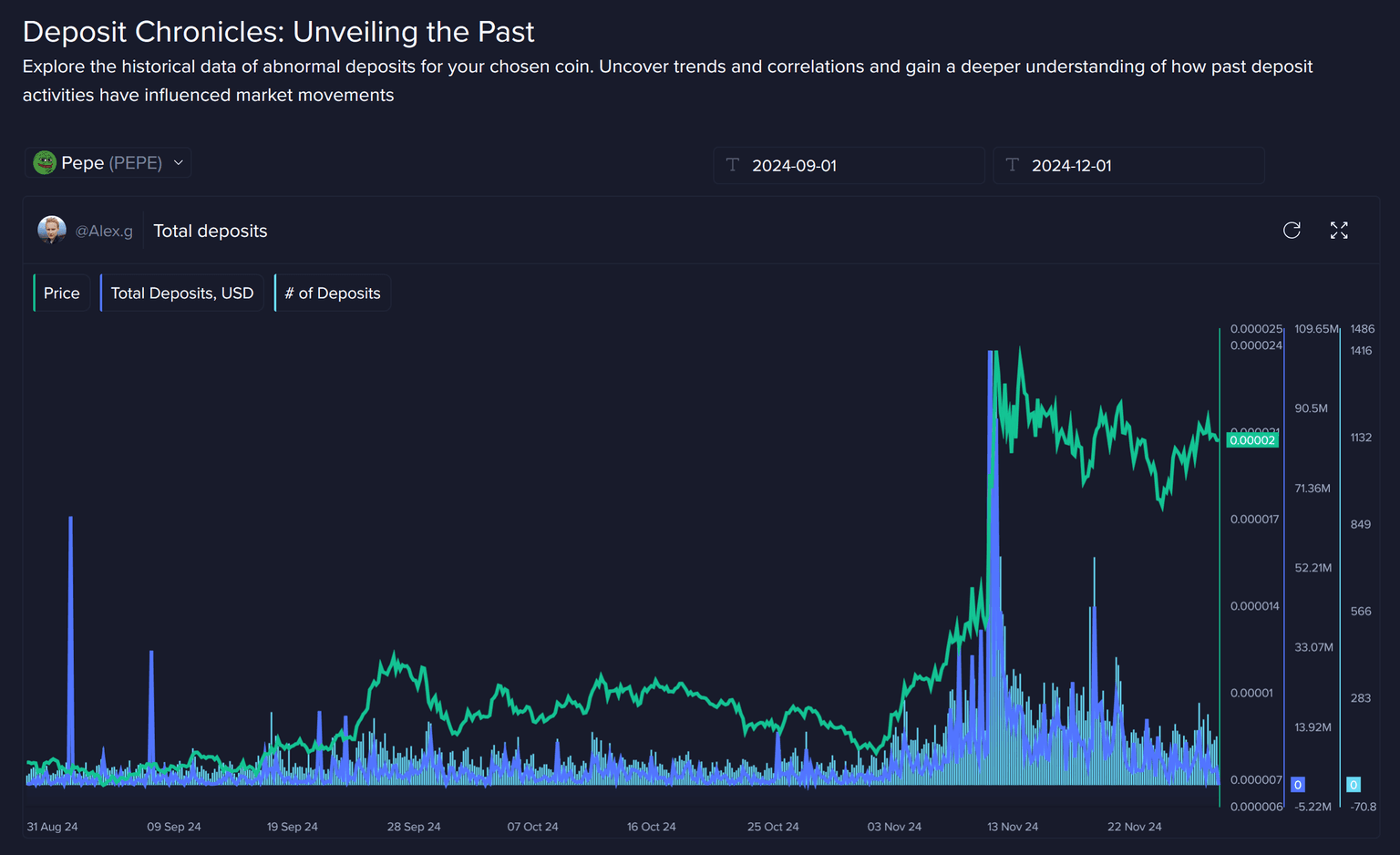
Task: Click the 07 Oct 24 x-axis label
Action: pos(532,827)
